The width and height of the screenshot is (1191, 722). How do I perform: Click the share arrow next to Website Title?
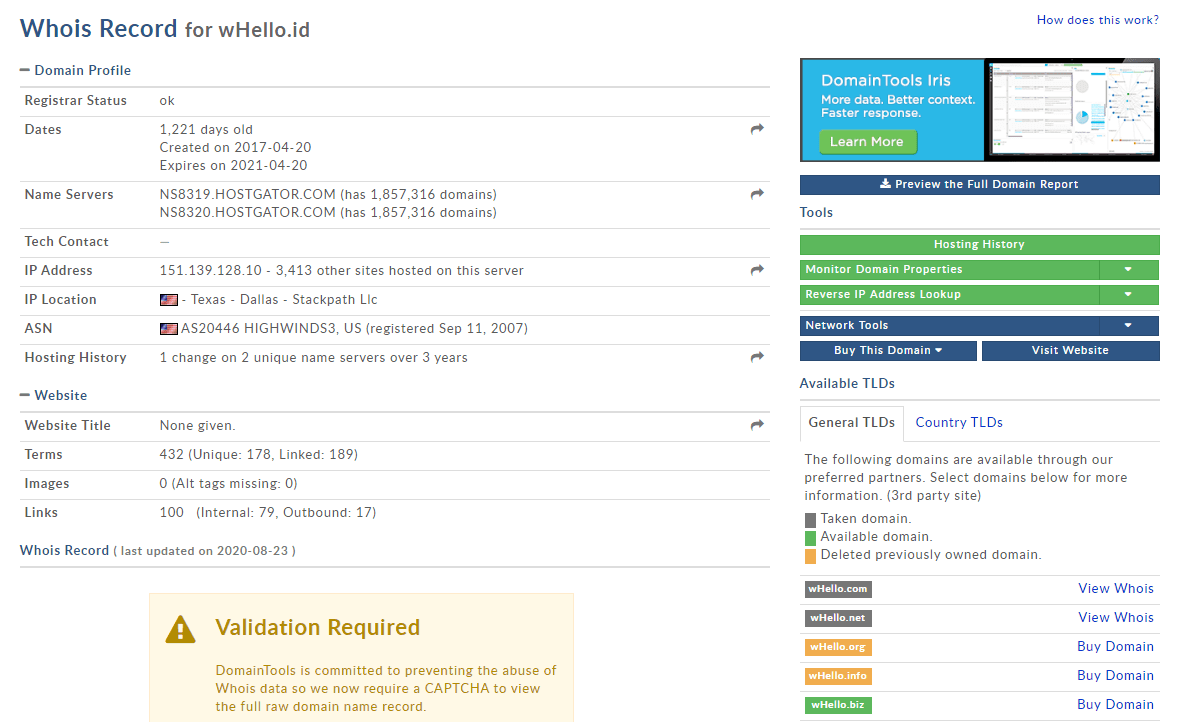pyautogui.click(x=757, y=426)
